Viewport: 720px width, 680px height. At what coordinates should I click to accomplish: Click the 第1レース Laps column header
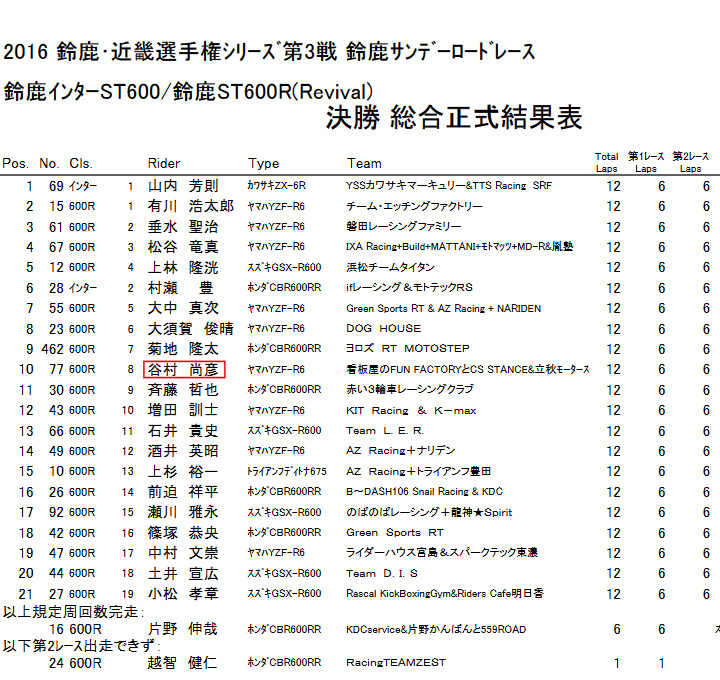click(646, 163)
